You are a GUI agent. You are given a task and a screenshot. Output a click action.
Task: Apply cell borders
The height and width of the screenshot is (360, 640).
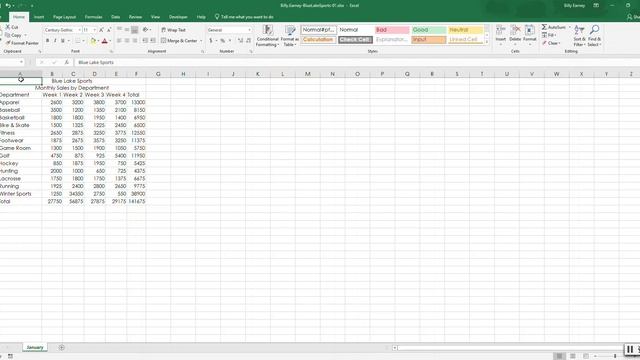(x=78, y=41)
